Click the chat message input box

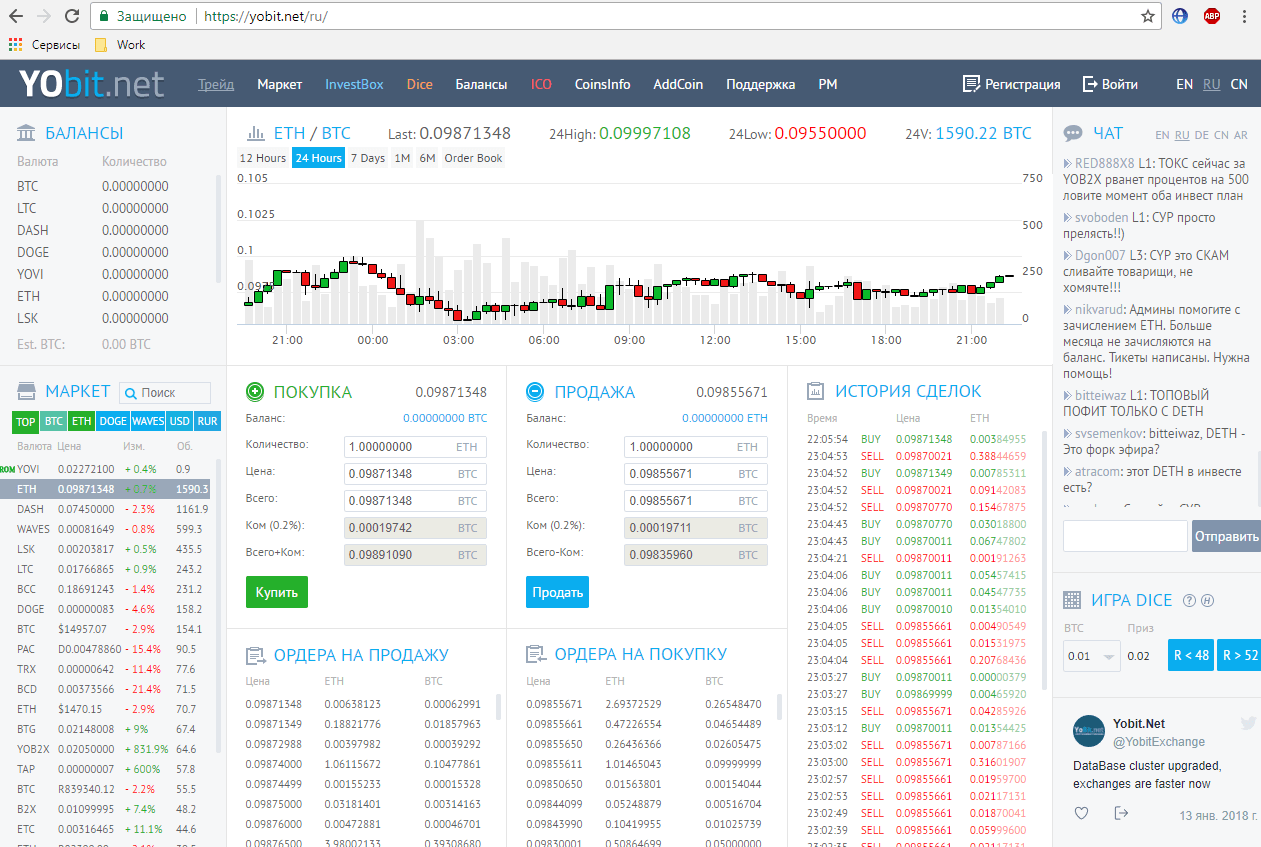(x=1125, y=536)
